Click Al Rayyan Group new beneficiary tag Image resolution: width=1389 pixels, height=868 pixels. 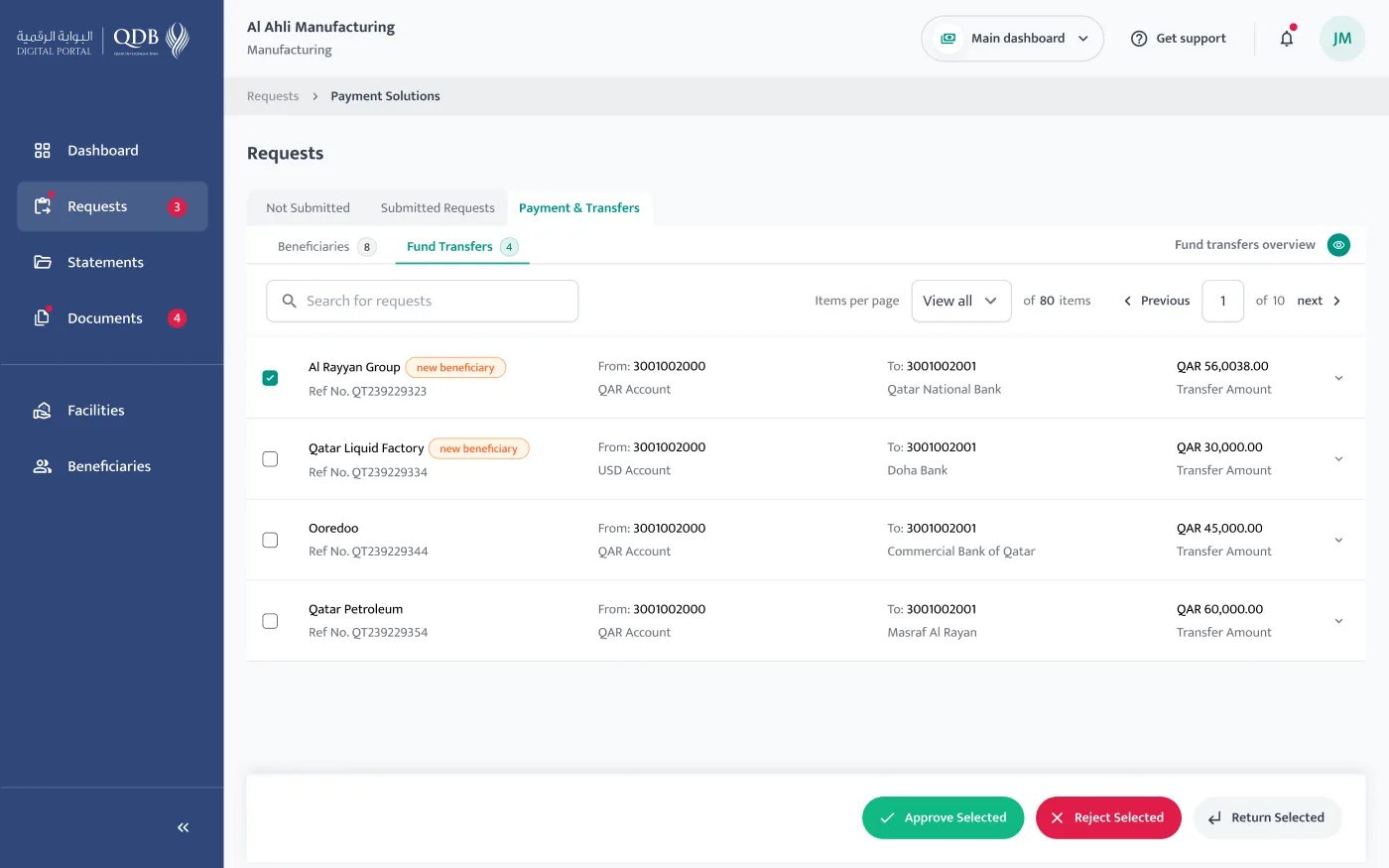(455, 367)
